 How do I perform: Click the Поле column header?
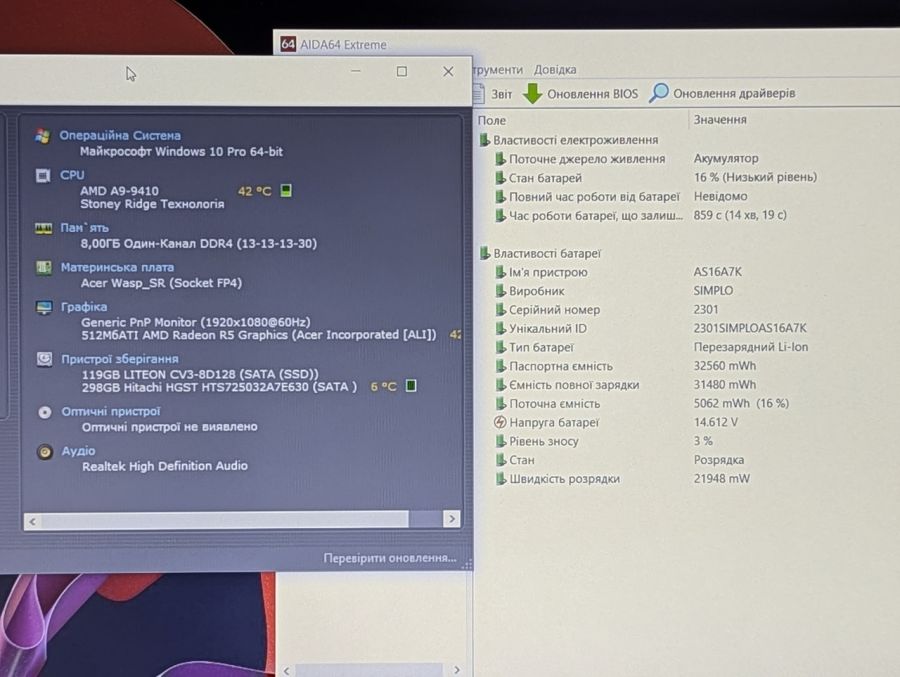492,121
